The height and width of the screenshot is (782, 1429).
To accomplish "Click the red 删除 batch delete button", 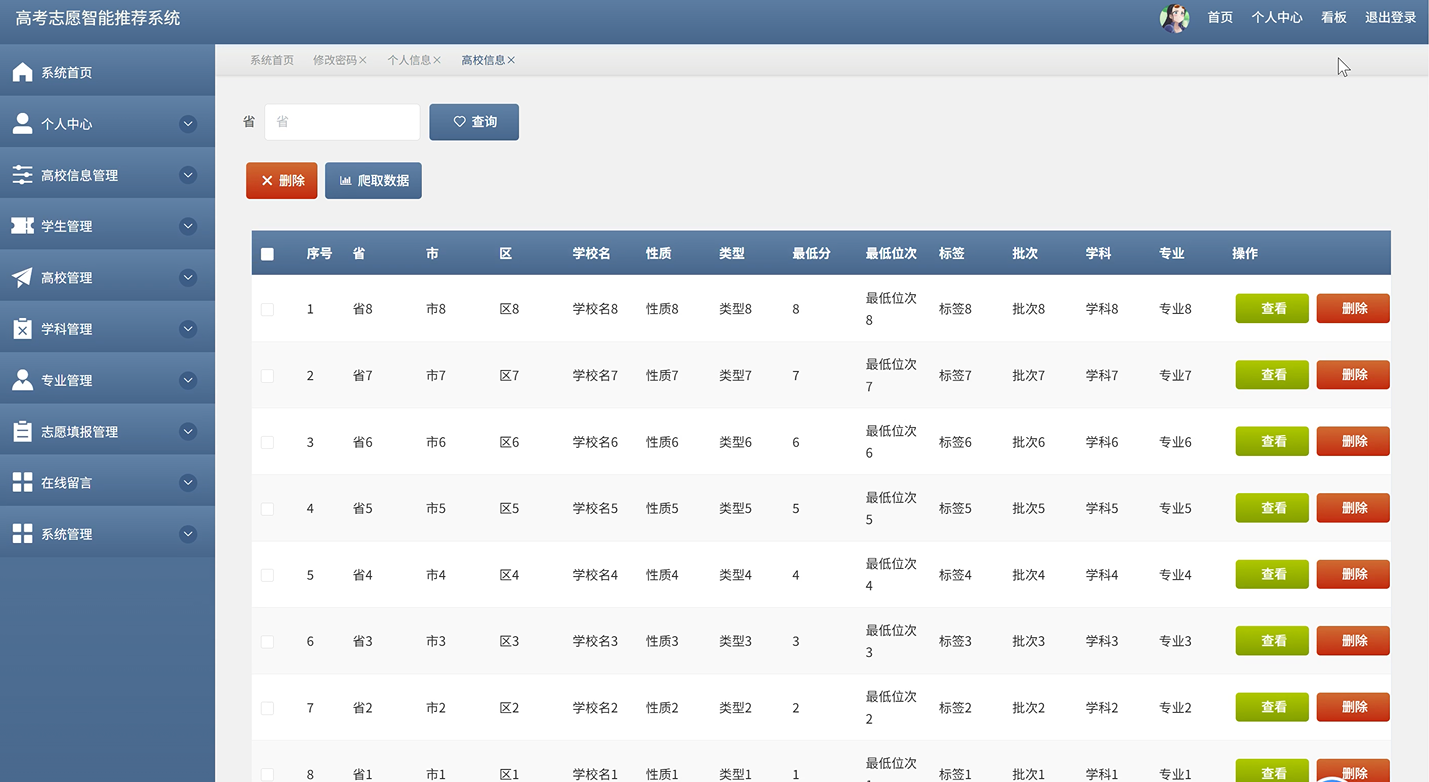I will tap(282, 181).
